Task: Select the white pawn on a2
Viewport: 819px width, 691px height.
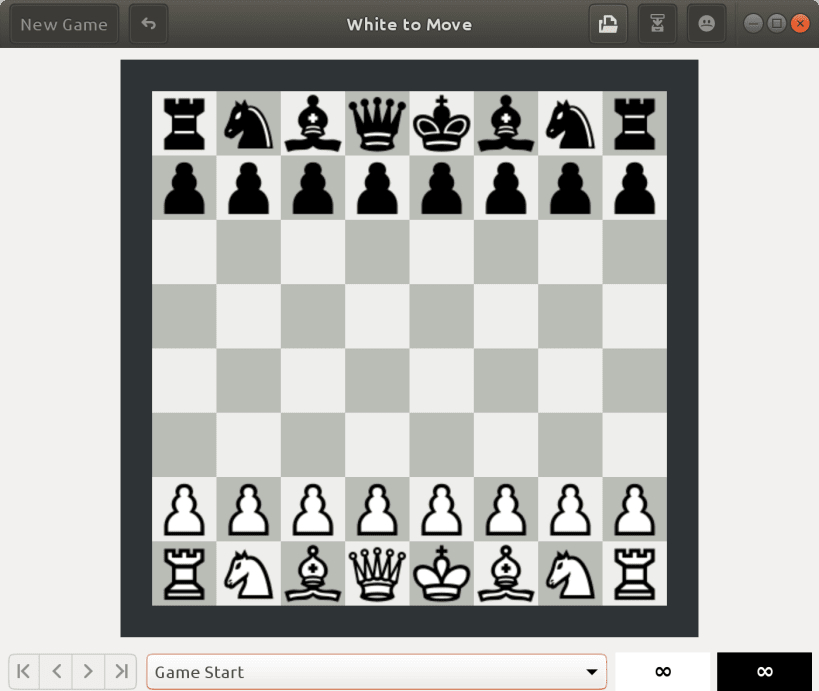Action: click(184, 509)
